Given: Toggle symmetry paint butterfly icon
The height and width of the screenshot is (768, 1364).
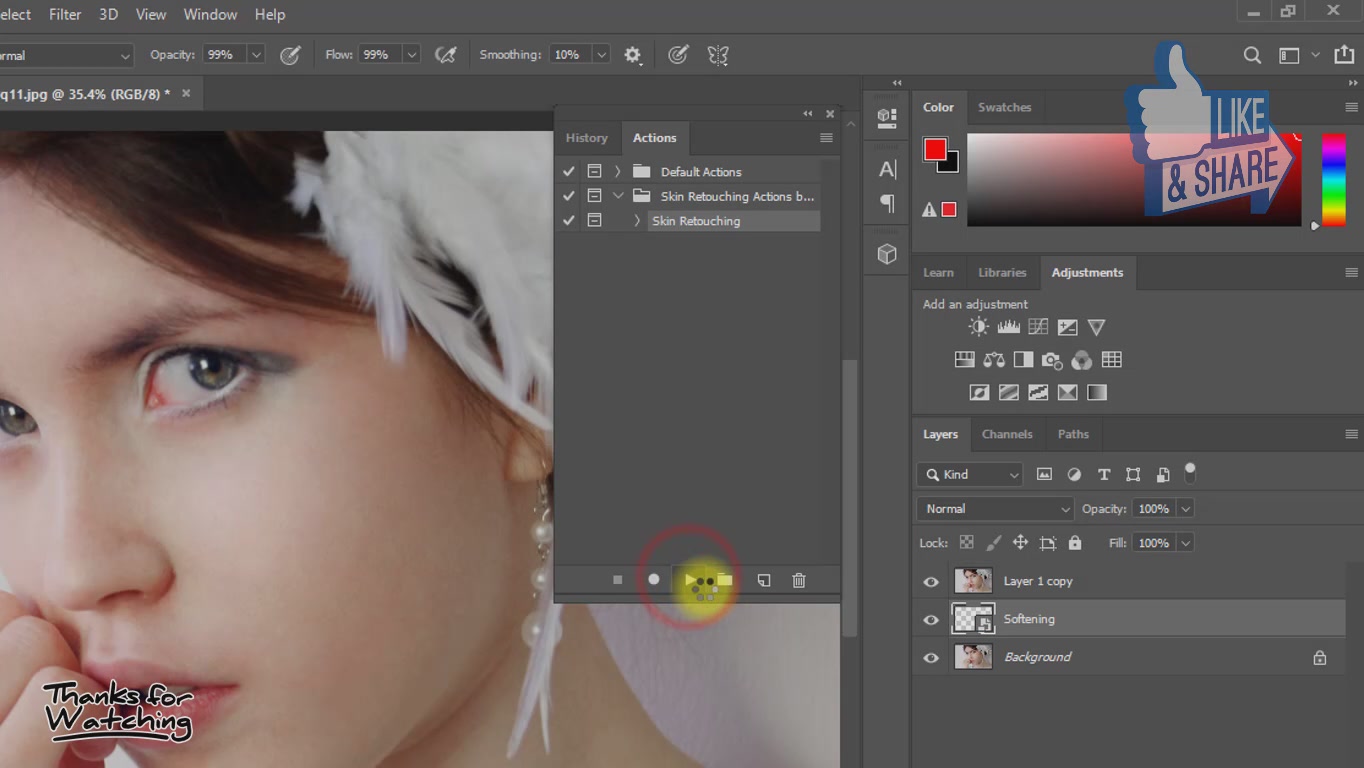Looking at the screenshot, I should pyautogui.click(x=717, y=55).
